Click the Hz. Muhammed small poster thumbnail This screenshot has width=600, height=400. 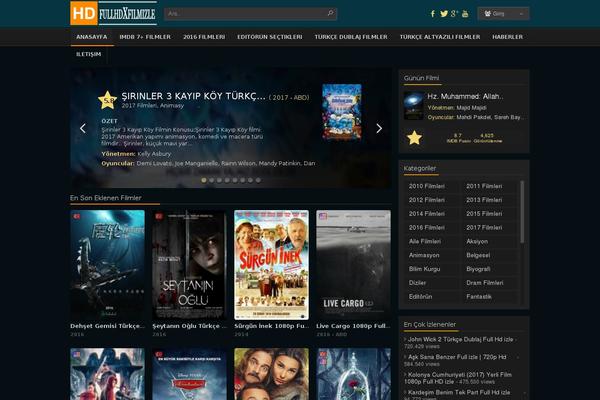pos(414,106)
